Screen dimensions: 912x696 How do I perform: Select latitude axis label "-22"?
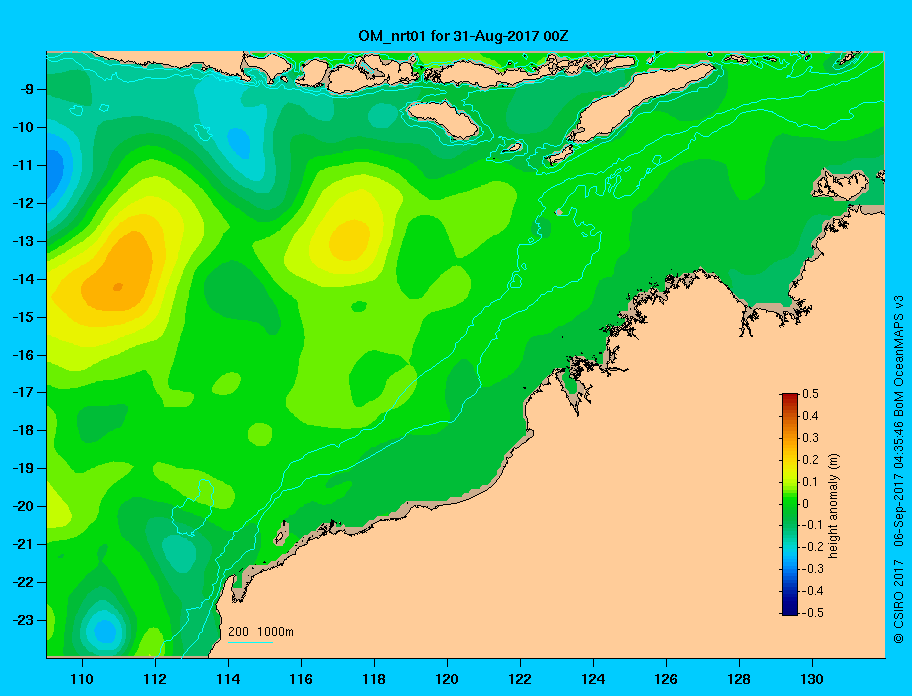pyautogui.click(x=23, y=582)
